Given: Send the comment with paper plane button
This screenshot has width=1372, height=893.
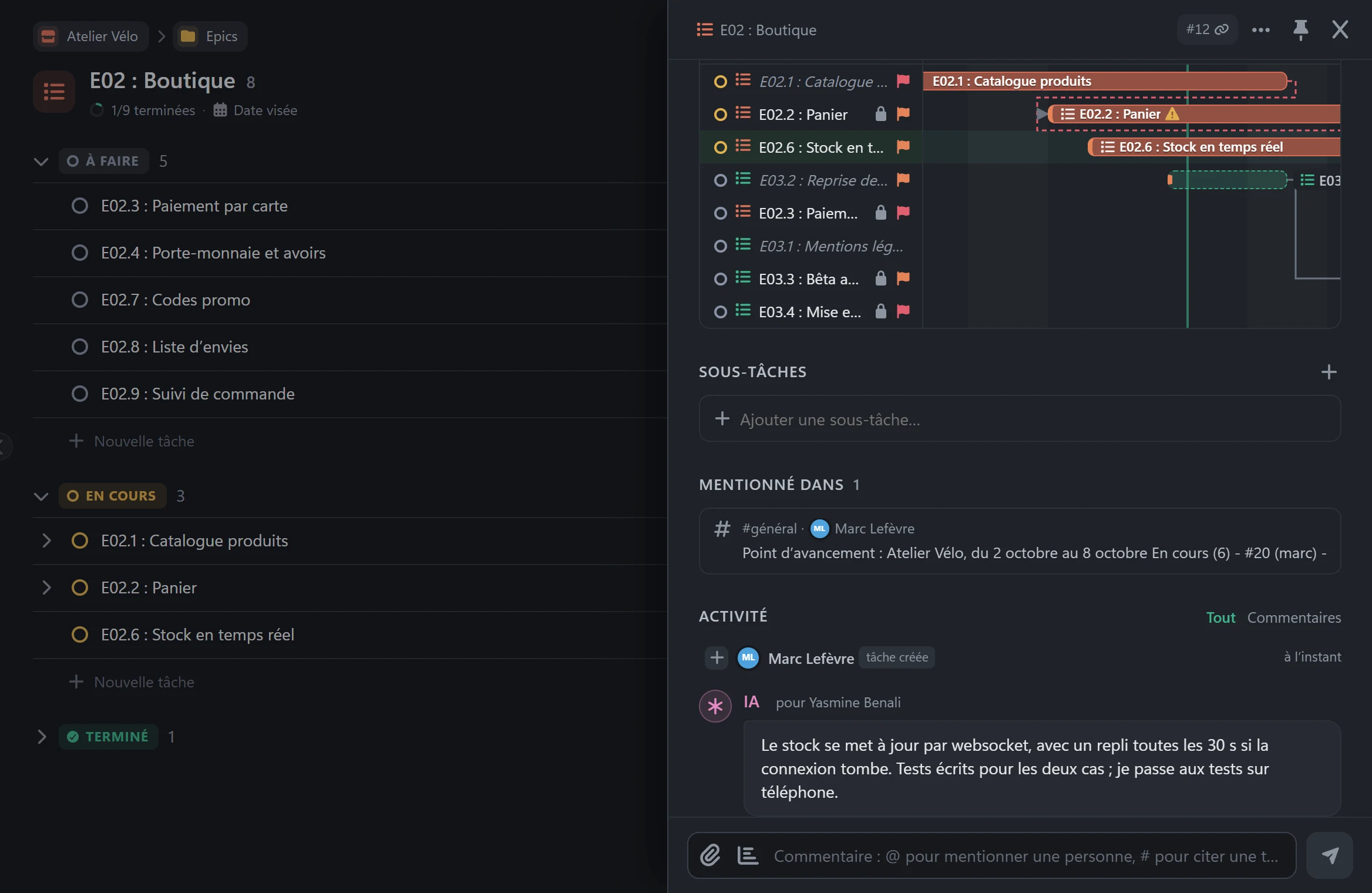Looking at the screenshot, I should pyautogui.click(x=1330, y=855).
